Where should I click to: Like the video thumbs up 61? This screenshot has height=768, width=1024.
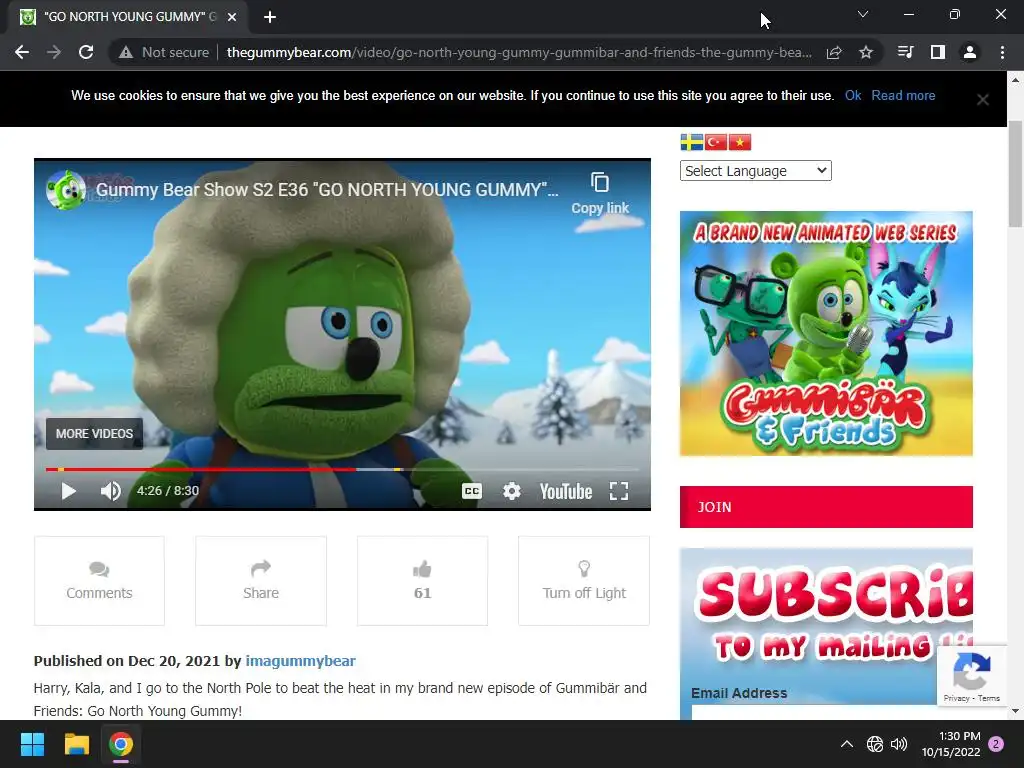click(x=422, y=581)
